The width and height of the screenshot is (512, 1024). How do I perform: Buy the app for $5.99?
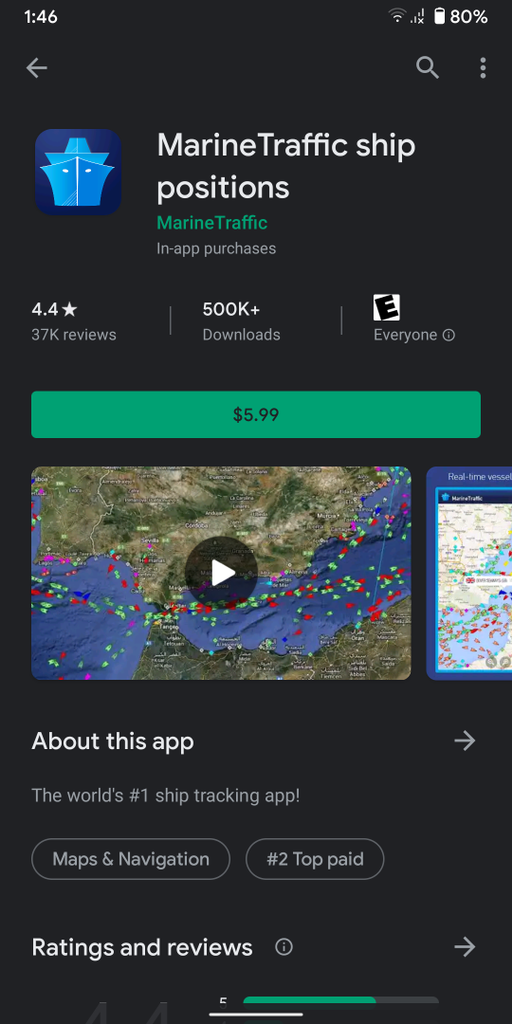click(x=256, y=415)
